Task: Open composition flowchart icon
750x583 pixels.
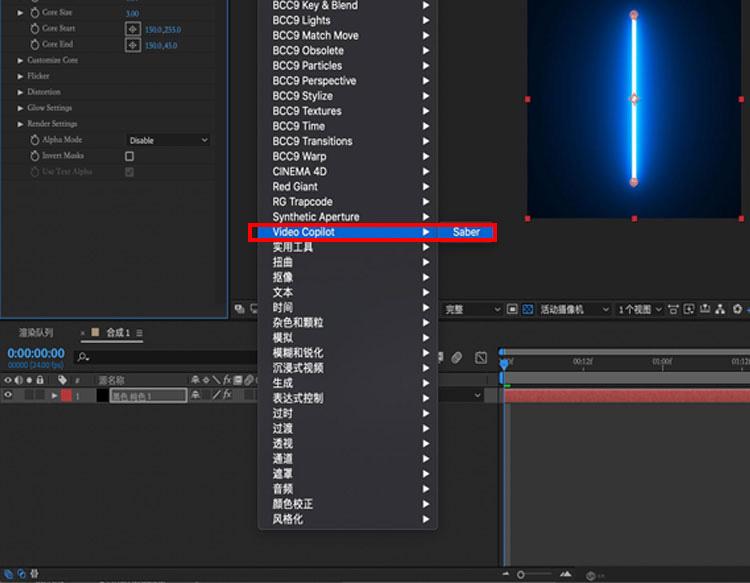Action: coord(720,309)
